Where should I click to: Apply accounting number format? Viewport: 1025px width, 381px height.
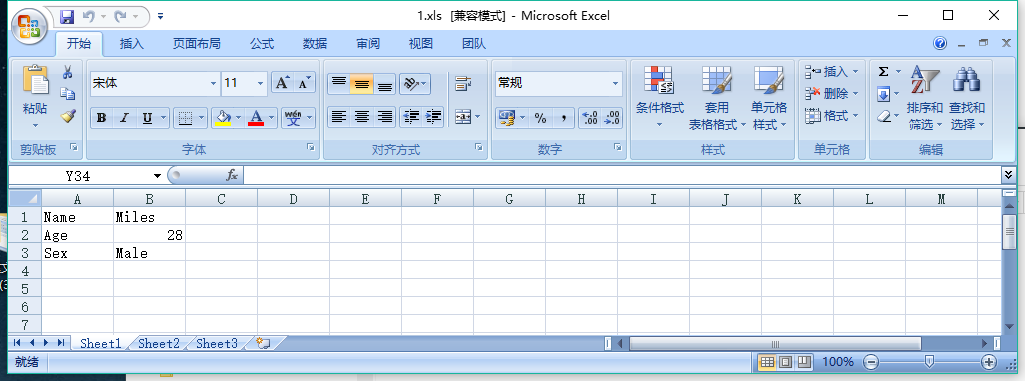507,118
